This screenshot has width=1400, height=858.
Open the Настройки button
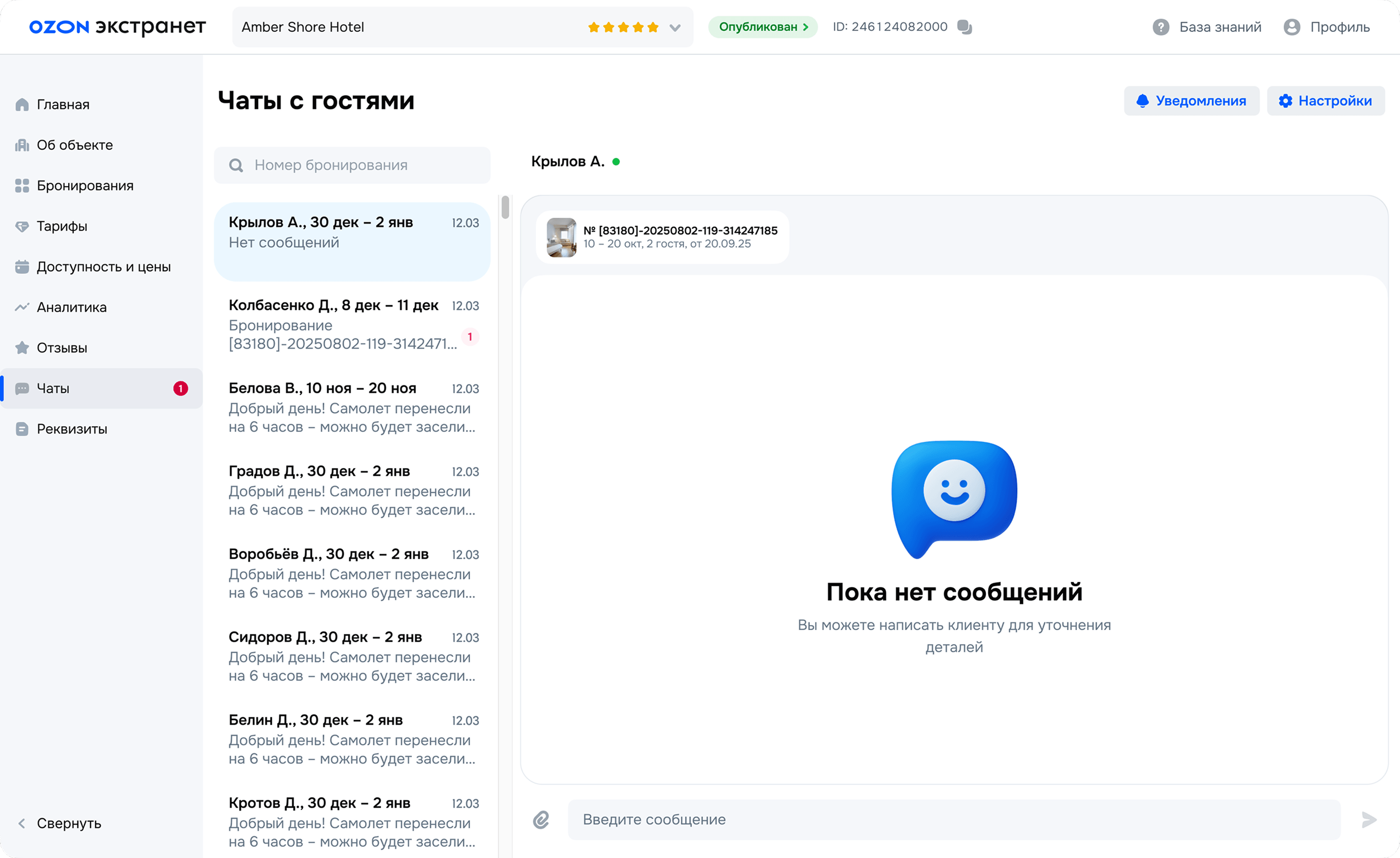pos(1325,101)
